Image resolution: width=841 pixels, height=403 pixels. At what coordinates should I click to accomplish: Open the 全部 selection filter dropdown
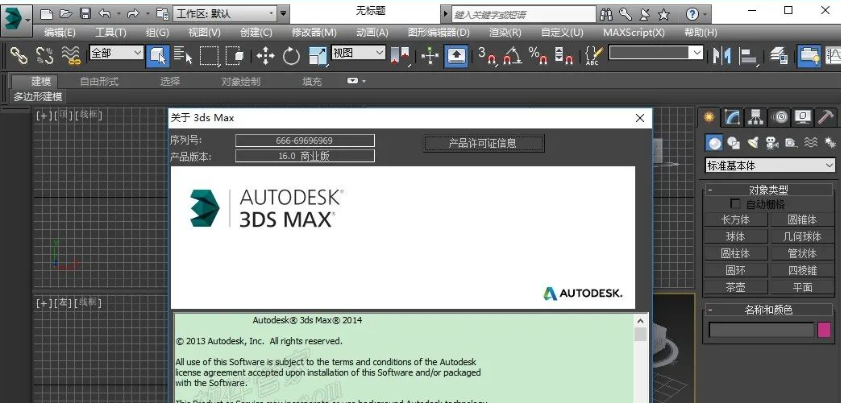point(116,53)
